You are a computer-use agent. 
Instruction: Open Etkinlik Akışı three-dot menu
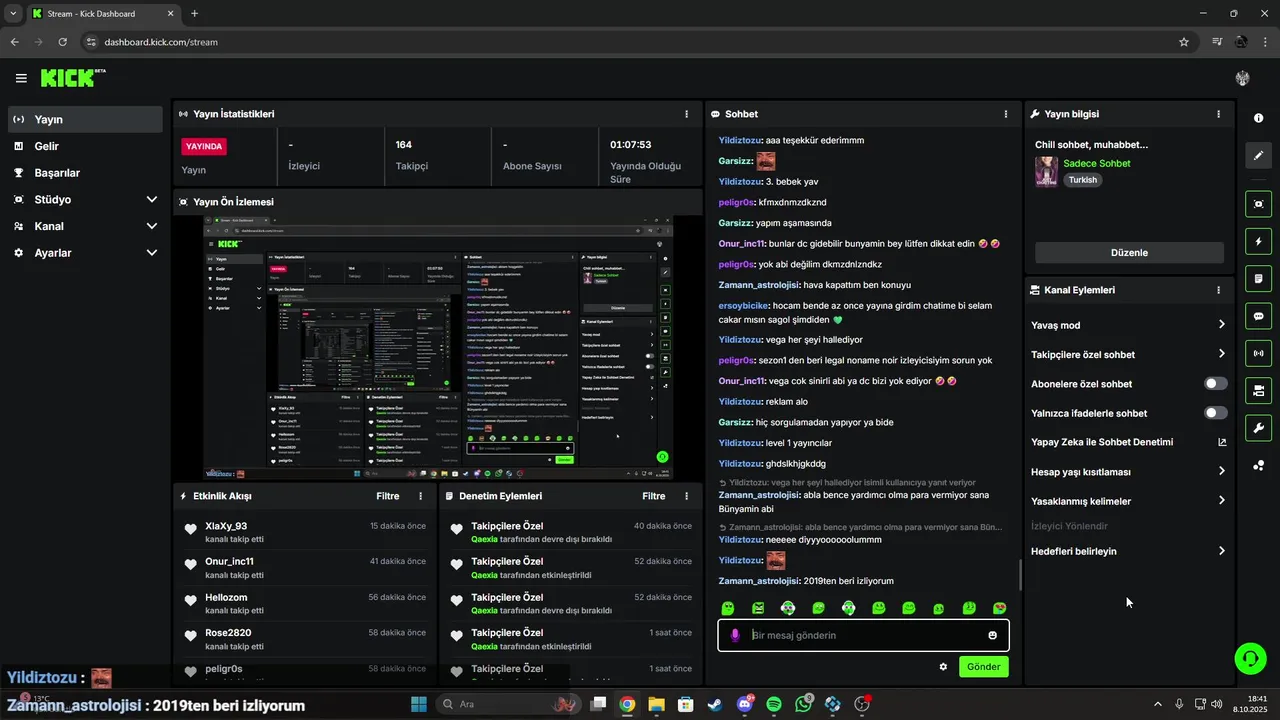click(x=420, y=496)
